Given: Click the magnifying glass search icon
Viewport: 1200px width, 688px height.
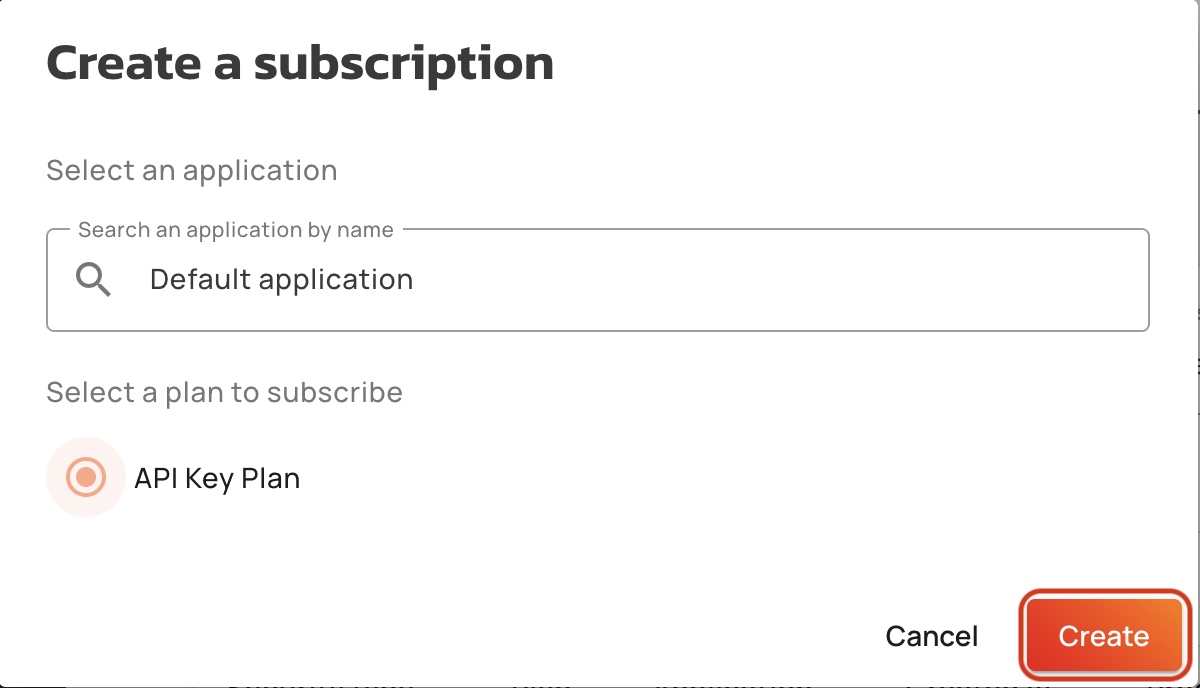Looking at the screenshot, I should pos(93,280).
